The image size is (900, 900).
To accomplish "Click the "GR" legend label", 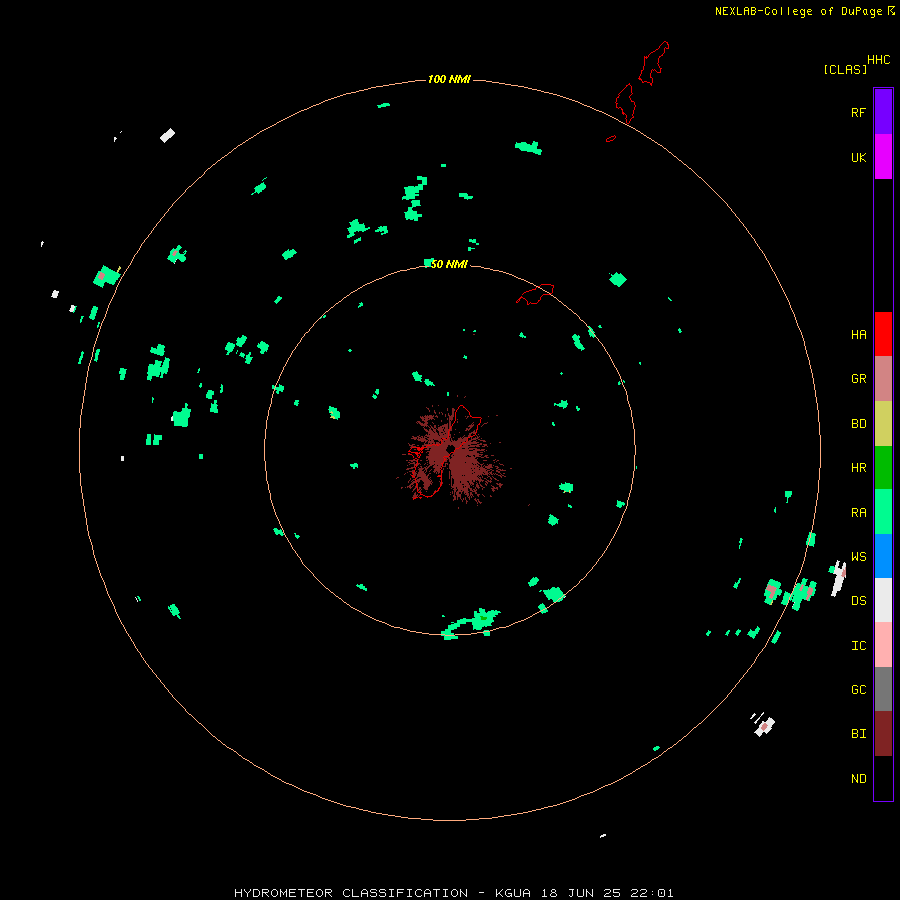I will (x=858, y=379).
